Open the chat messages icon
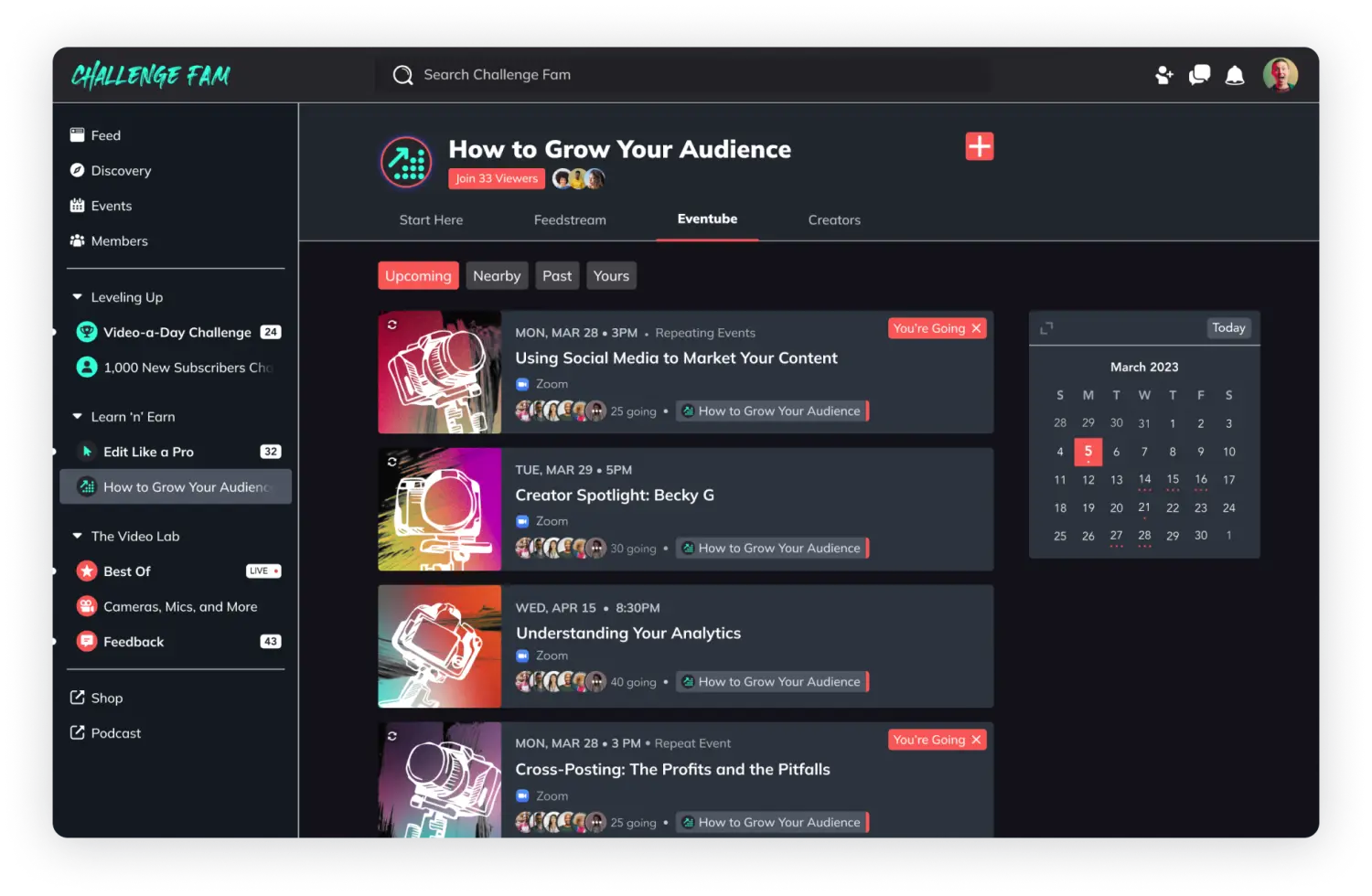The height and width of the screenshot is (896, 1372). (x=1199, y=75)
